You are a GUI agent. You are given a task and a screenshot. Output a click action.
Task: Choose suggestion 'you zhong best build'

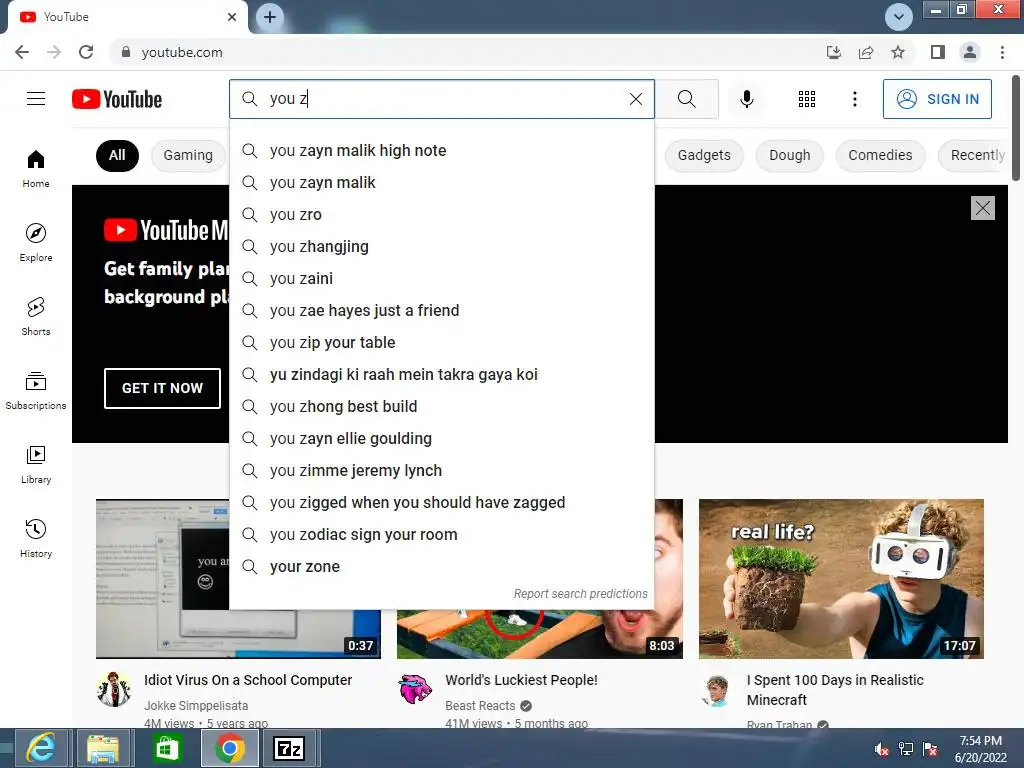coord(441,407)
